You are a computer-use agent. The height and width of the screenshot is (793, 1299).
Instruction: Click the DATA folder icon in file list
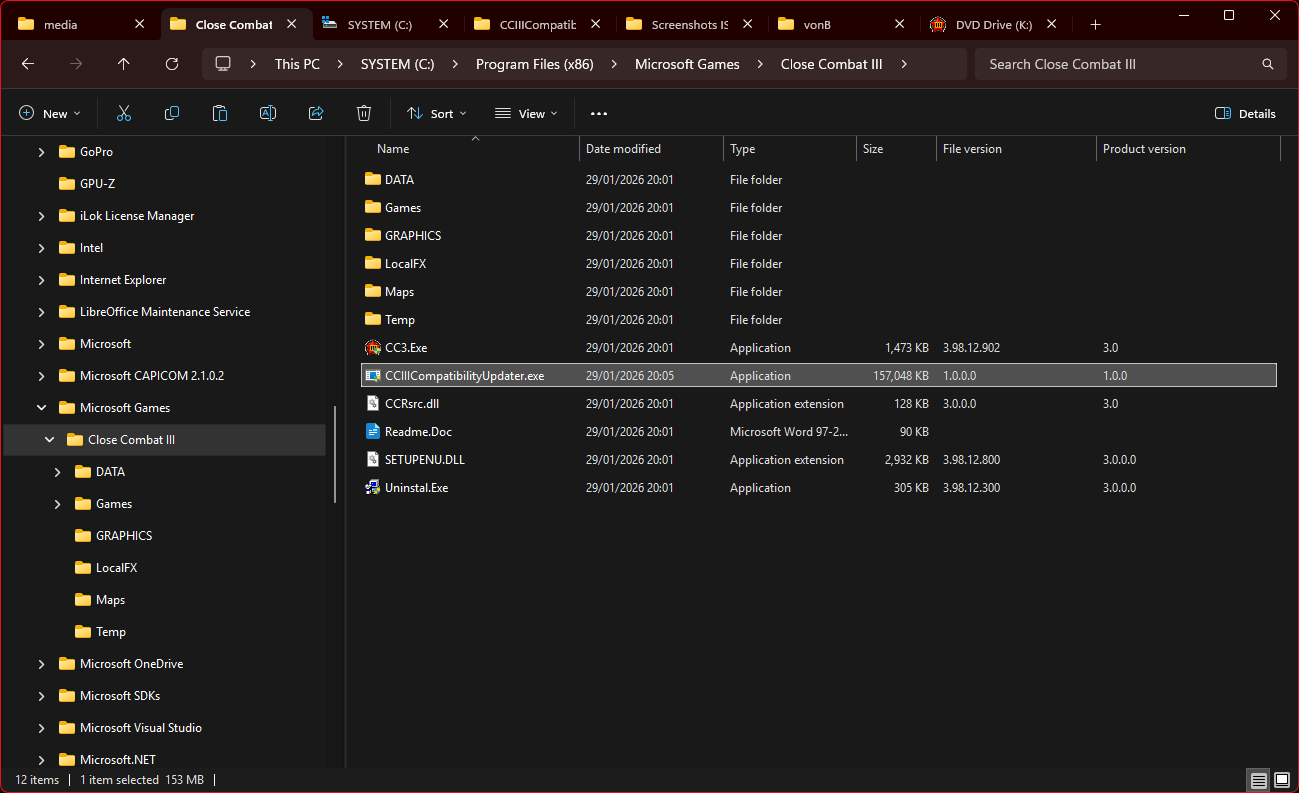coord(373,180)
